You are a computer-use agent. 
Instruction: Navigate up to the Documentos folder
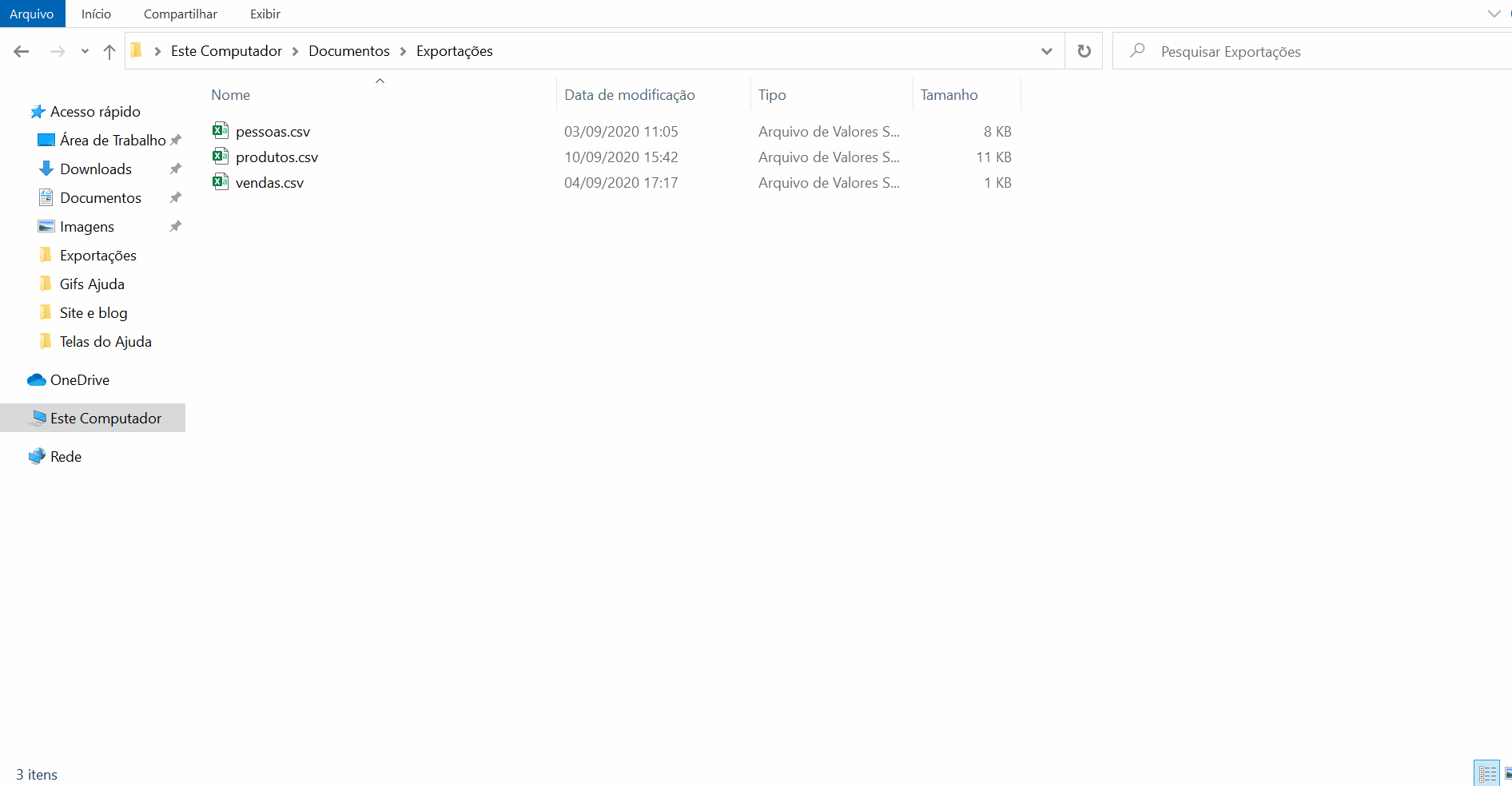pos(109,50)
